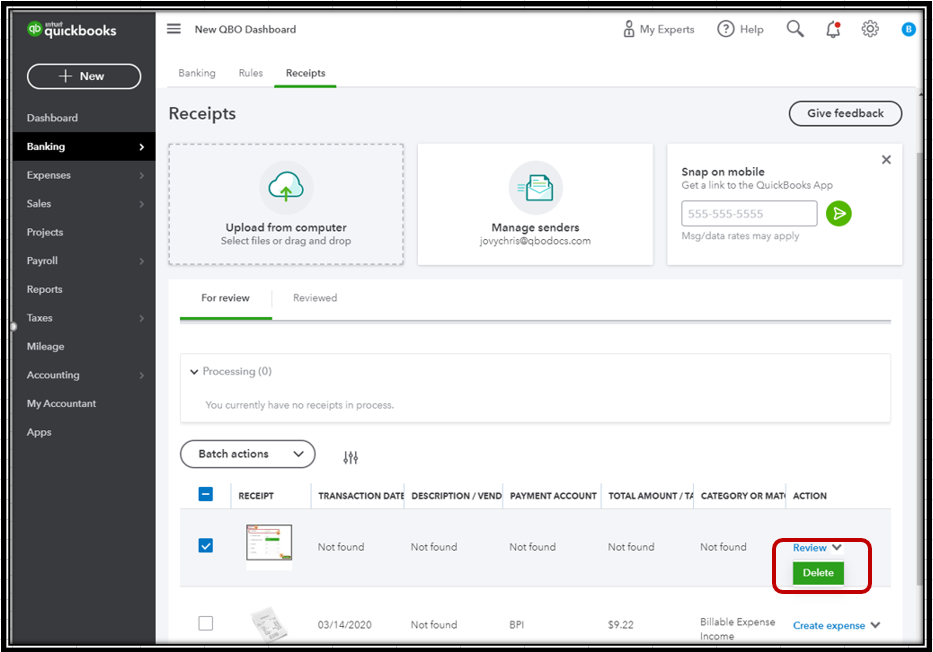The image size is (933, 652).
Task: Switch to the Rules tab
Action: [x=251, y=73]
